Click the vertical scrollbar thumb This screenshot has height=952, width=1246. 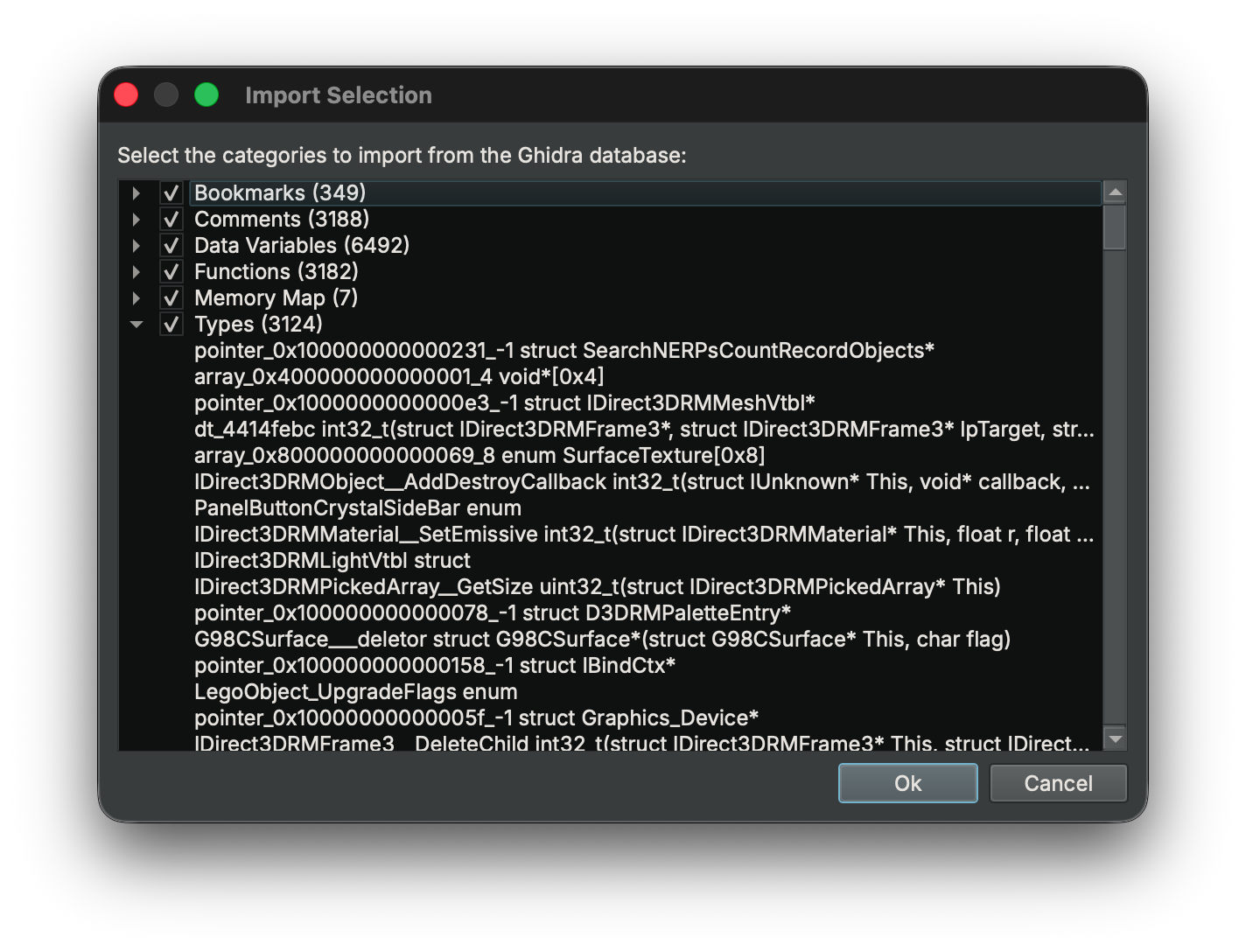tap(1115, 227)
